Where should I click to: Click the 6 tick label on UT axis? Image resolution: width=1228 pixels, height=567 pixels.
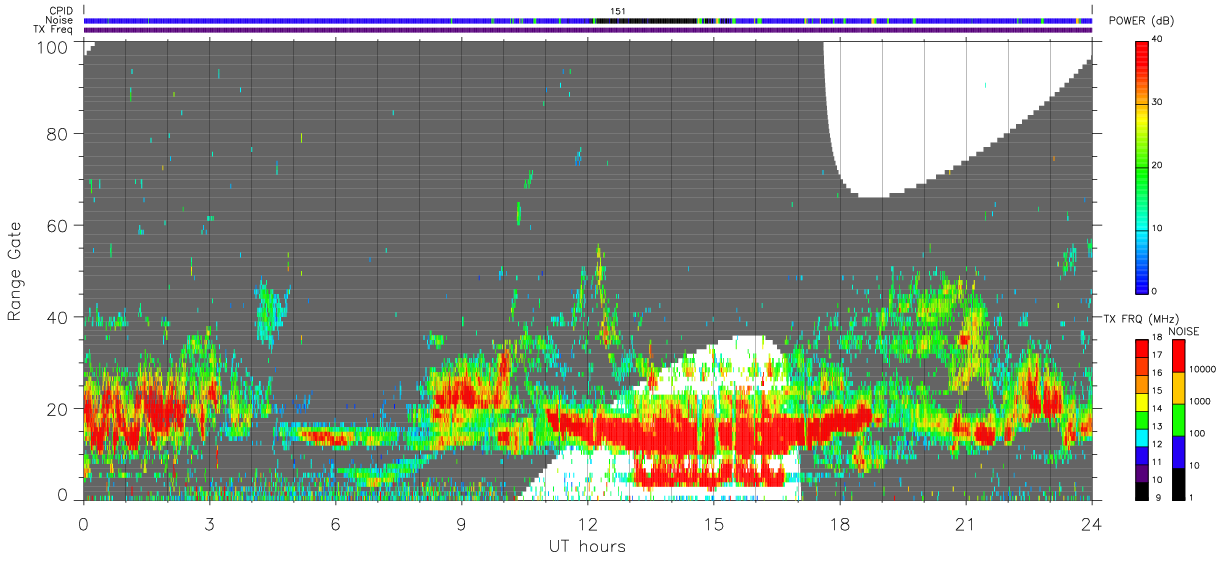(336, 523)
